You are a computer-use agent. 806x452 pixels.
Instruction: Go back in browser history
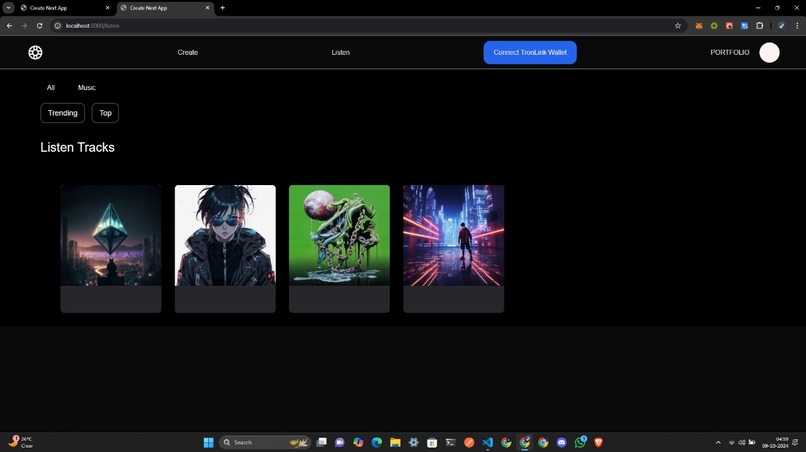point(9,26)
